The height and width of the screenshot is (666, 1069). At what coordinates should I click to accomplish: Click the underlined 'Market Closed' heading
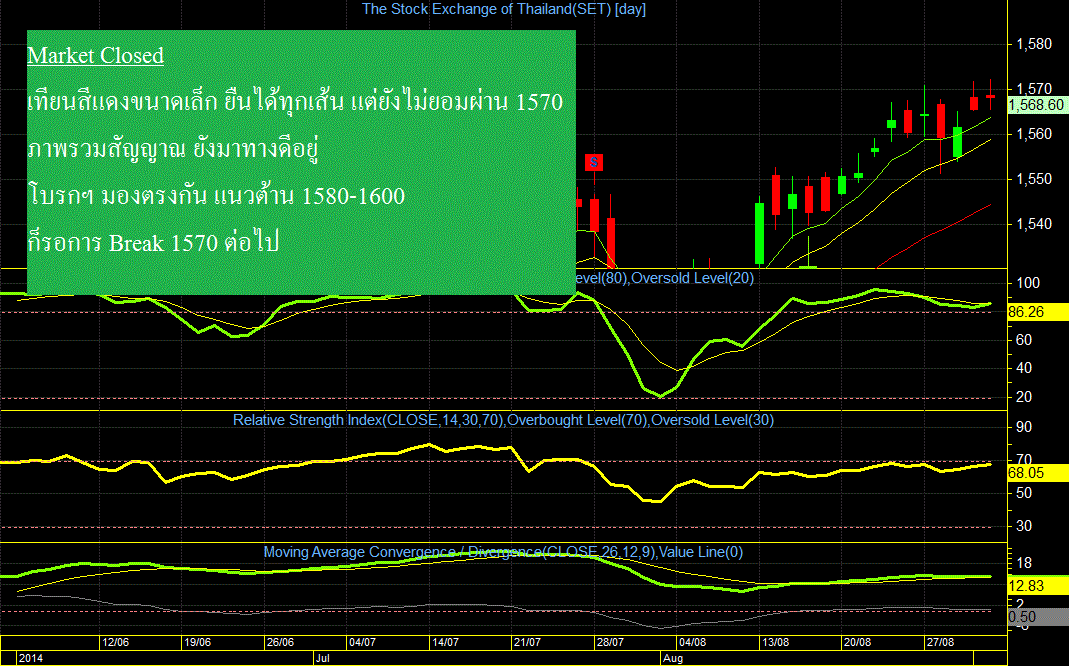(95, 55)
